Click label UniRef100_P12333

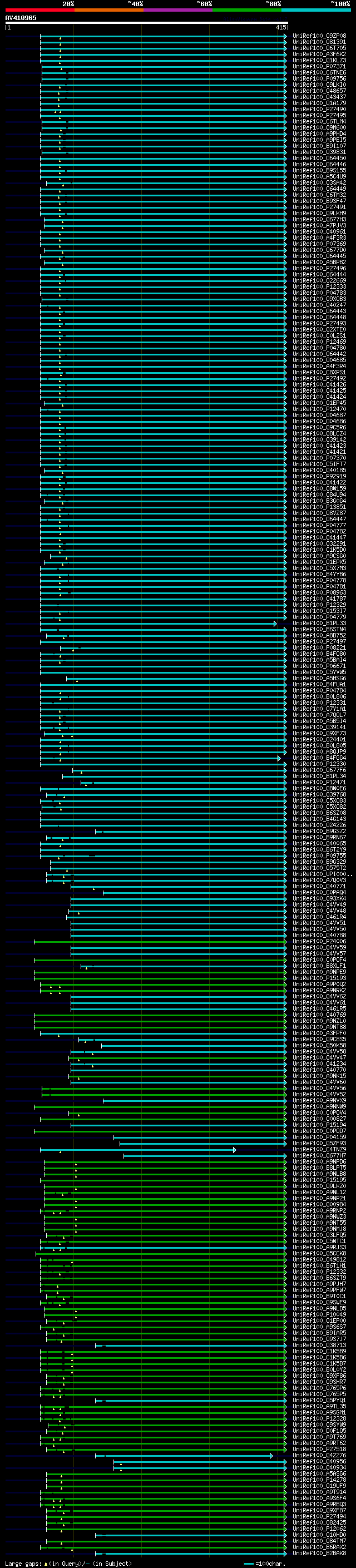pyautogui.click(x=319, y=286)
